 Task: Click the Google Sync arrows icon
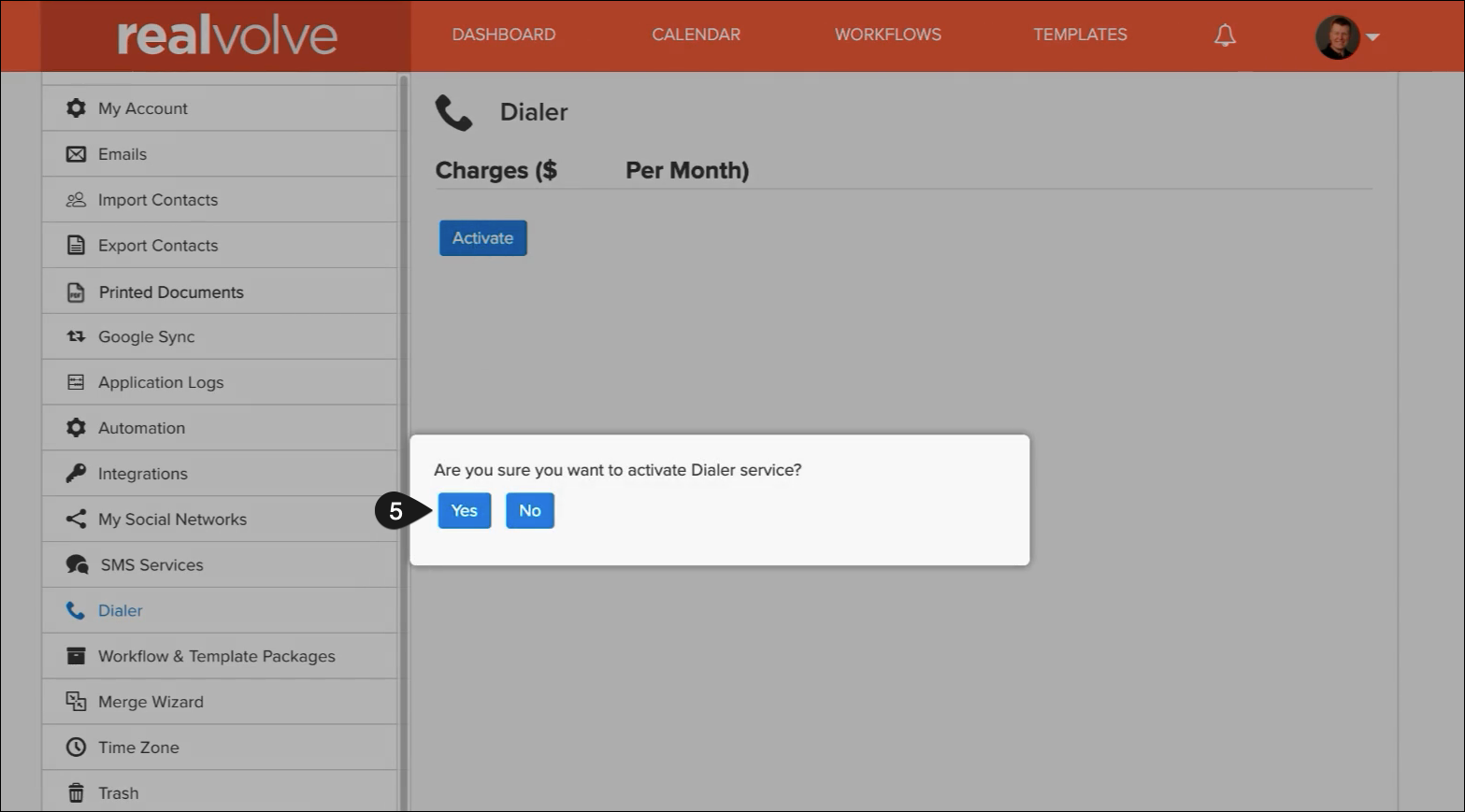[76, 336]
